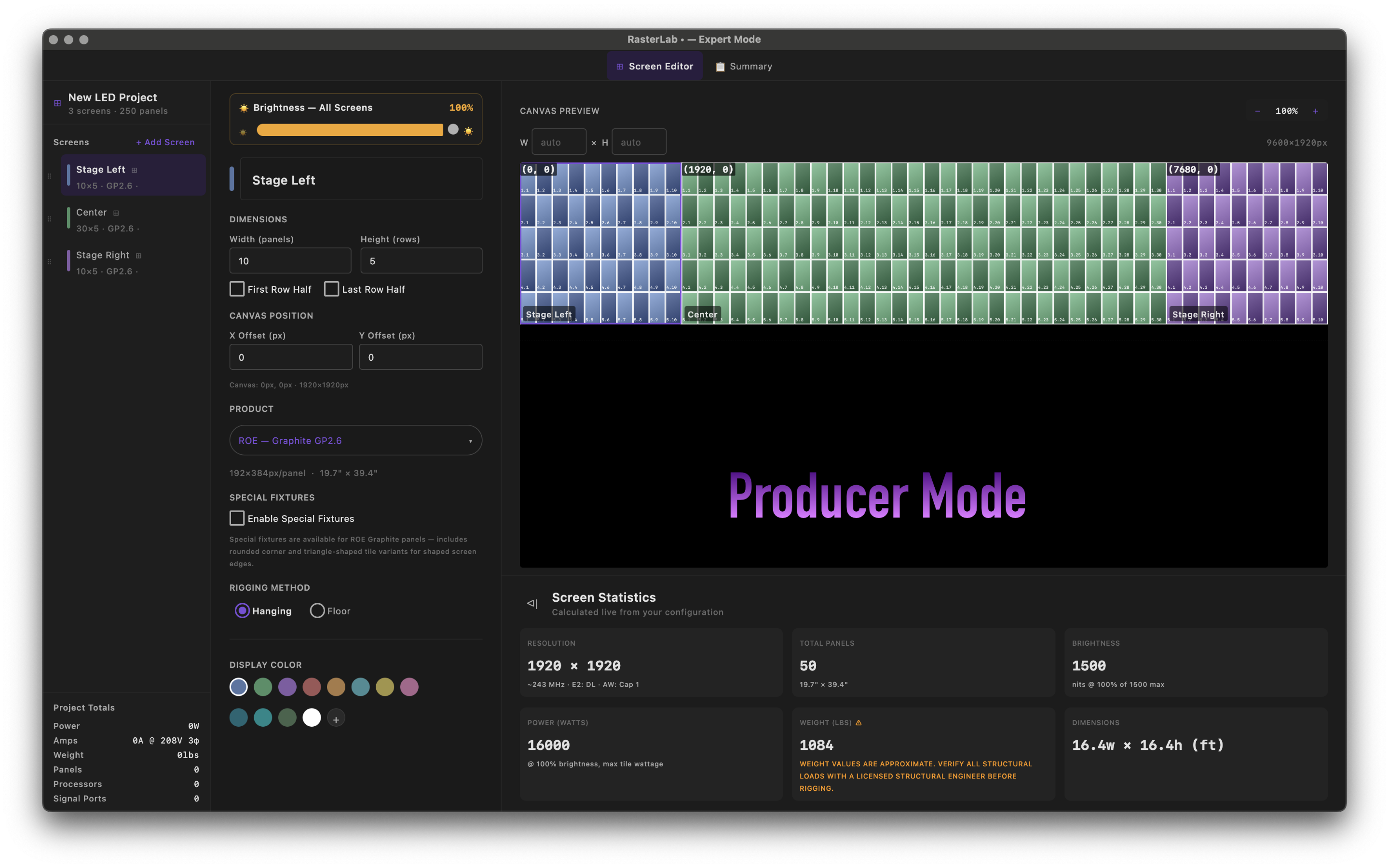Choose the red-brown display color swatch
Image resolution: width=1389 pixels, height=868 pixels.
(312, 687)
